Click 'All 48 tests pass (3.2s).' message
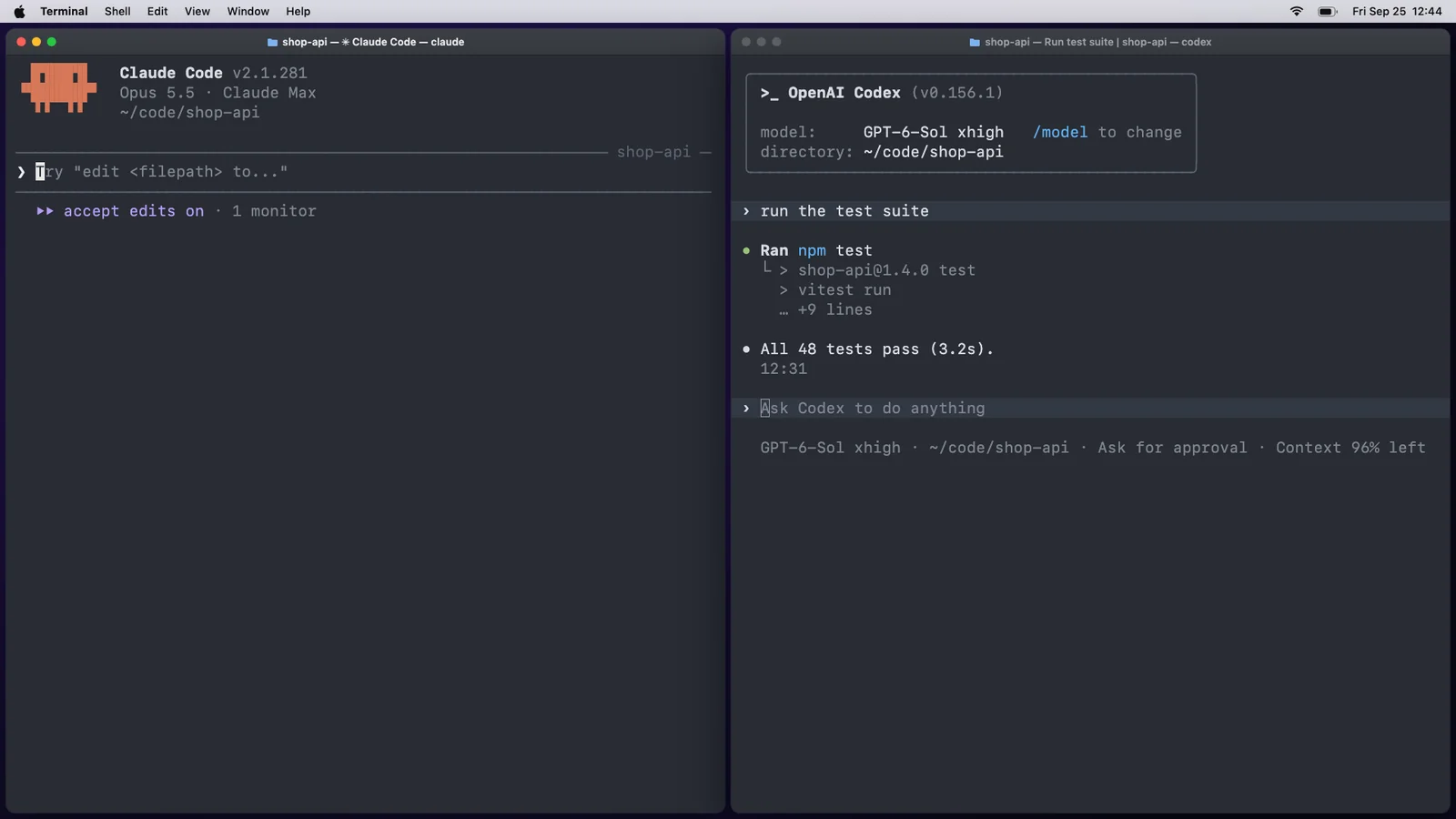 click(877, 349)
